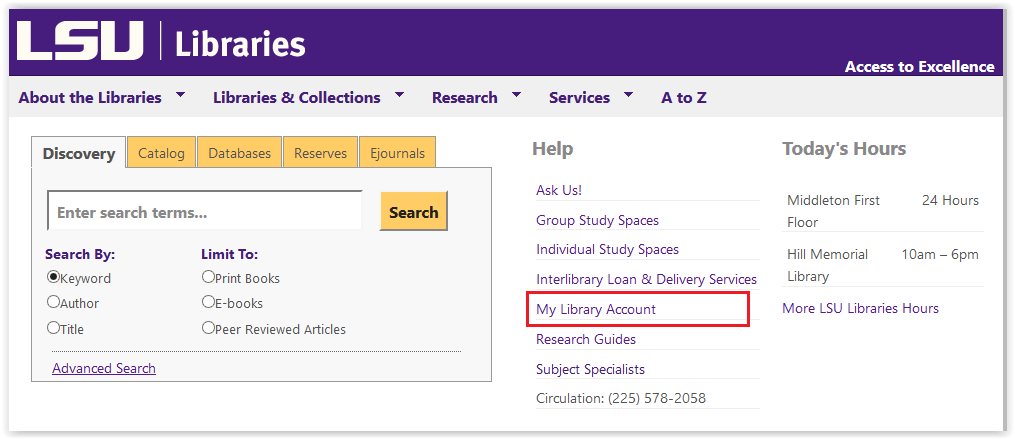Image resolution: width=1015 pixels, height=439 pixels.
Task: Open Interlibrary Loan & Delivery Services
Action: [646, 279]
